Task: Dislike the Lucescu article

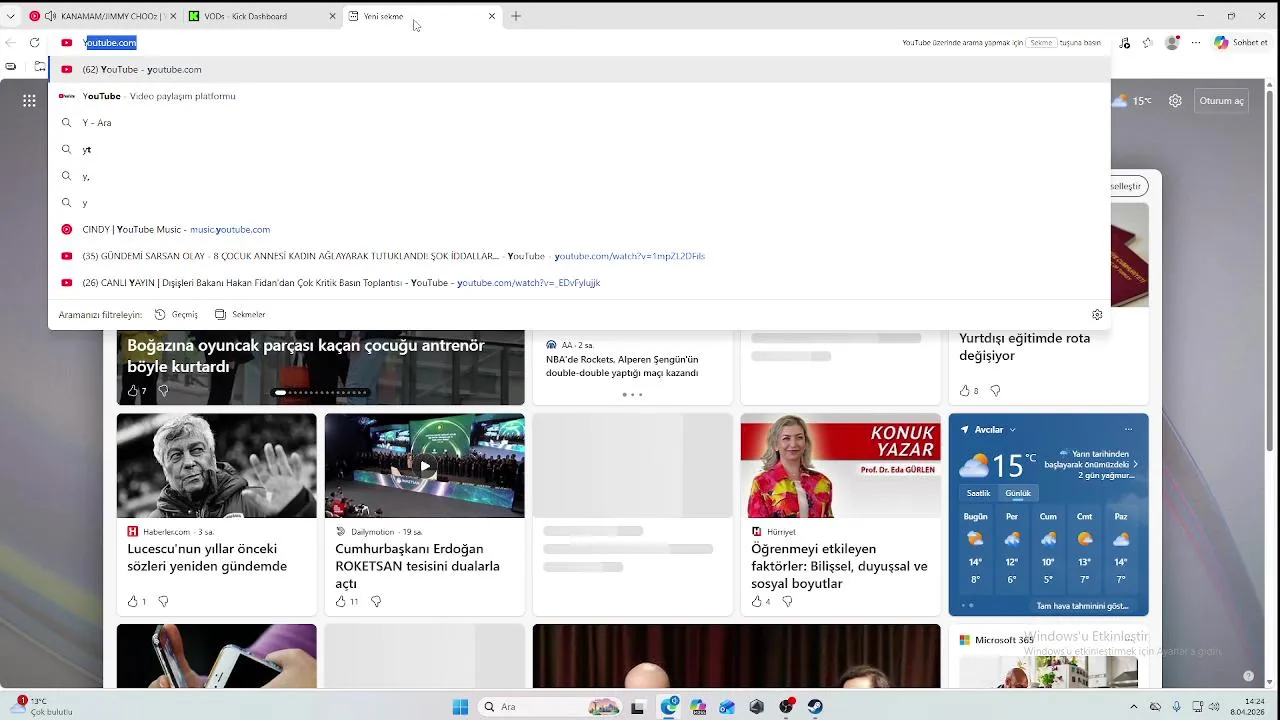Action: tap(163, 601)
